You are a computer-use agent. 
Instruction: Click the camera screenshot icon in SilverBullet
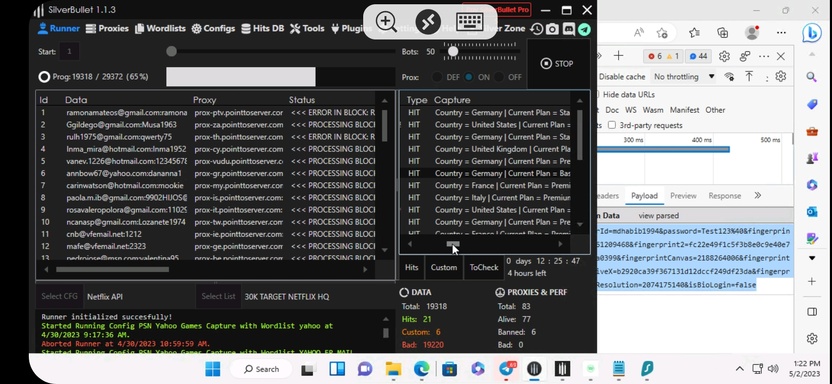point(552,29)
